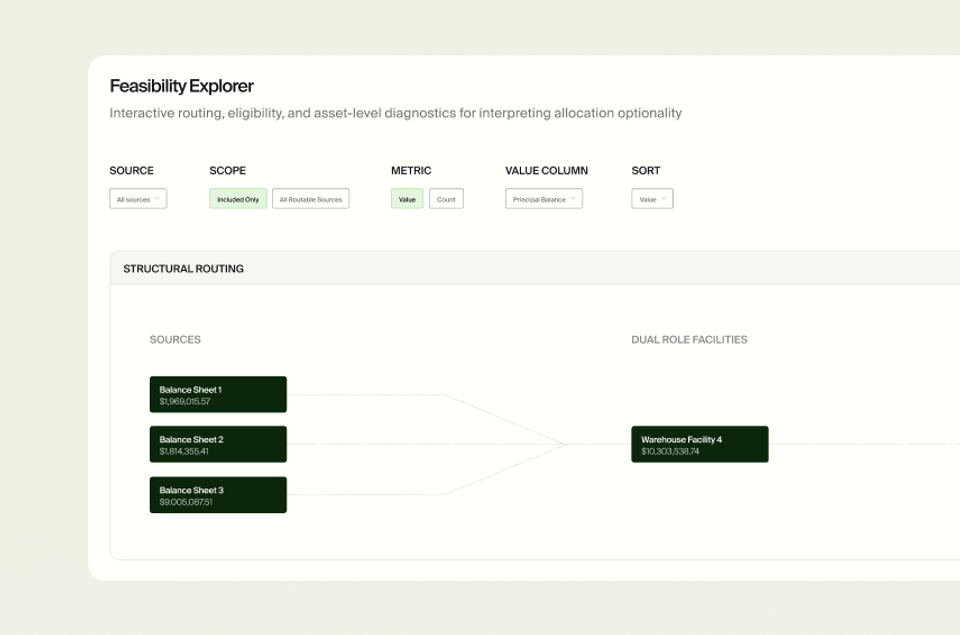960x635 pixels.
Task: Switch metric to Count
Action: pyautogui.click(x=446, y=198)
